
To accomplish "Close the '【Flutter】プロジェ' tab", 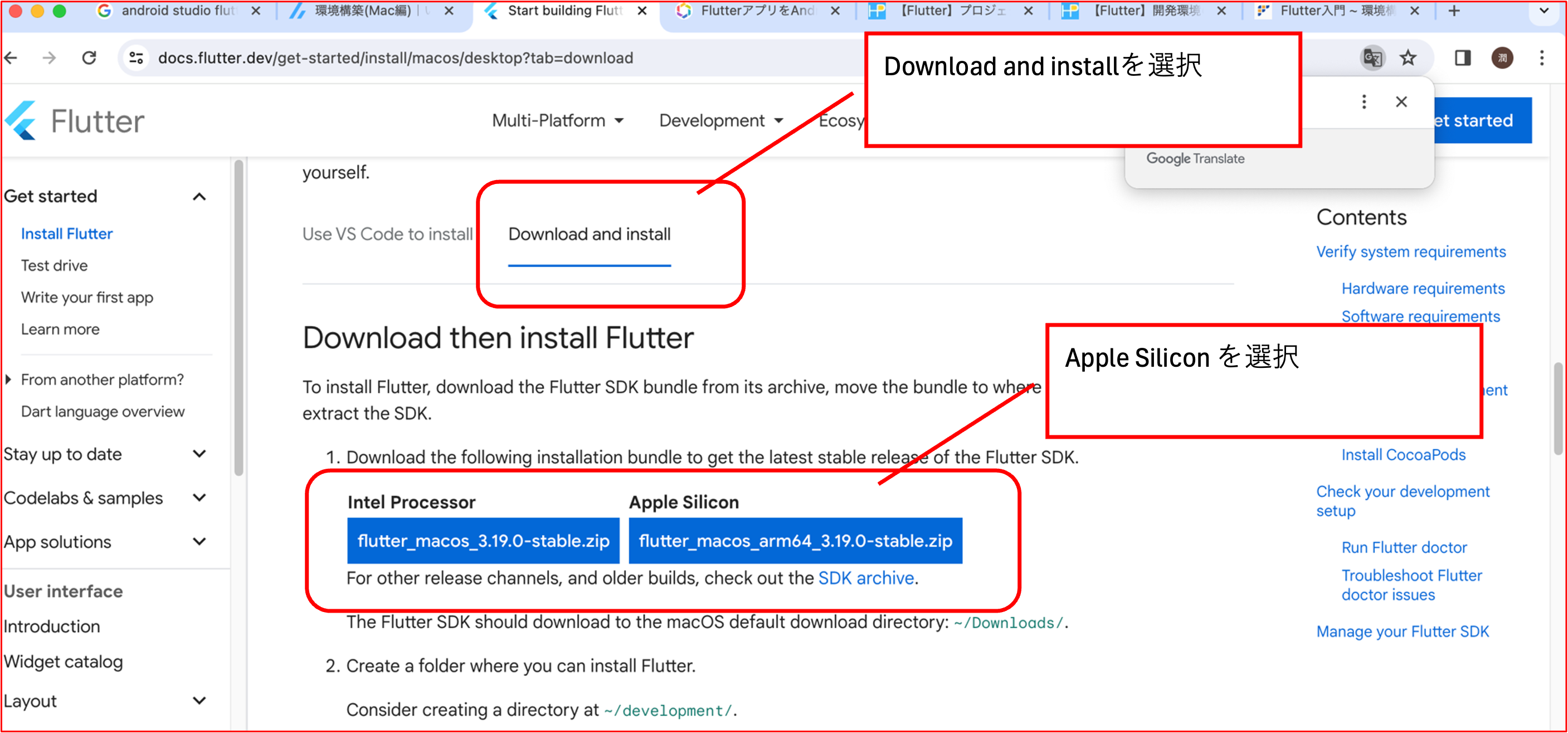I will point(1028,11).
